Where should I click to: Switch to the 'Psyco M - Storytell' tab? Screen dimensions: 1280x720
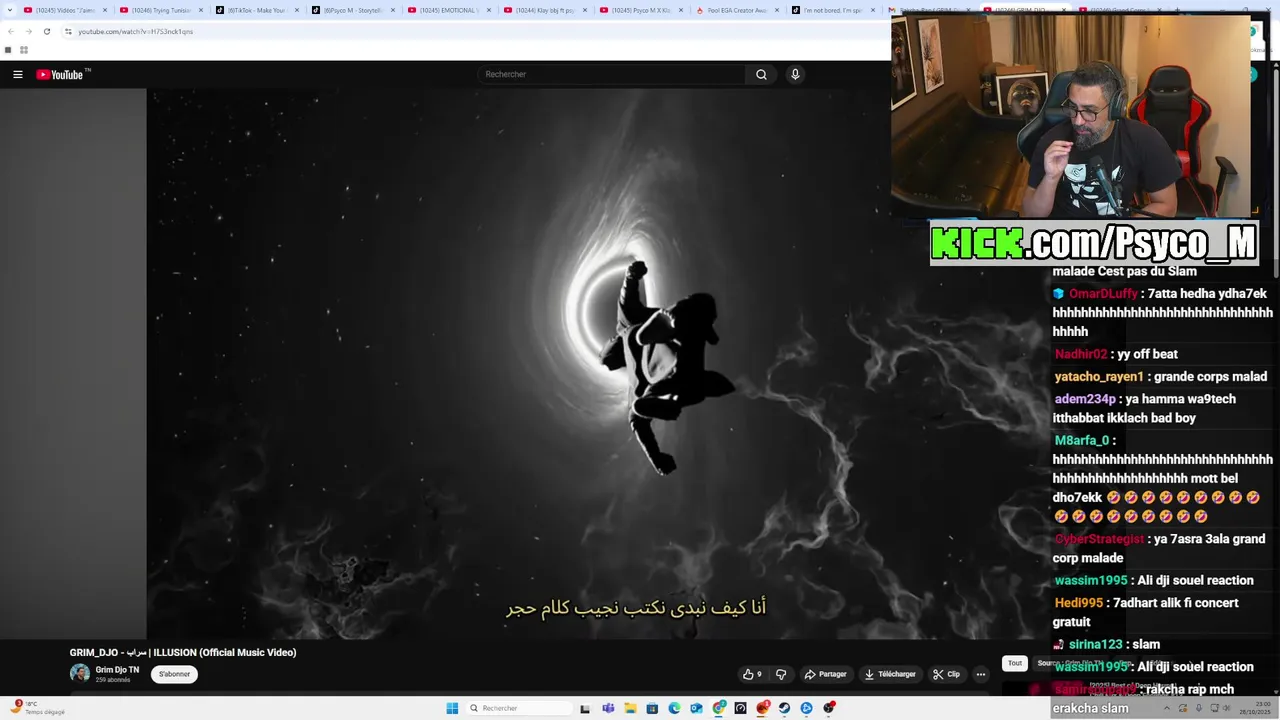pos(352,10)
